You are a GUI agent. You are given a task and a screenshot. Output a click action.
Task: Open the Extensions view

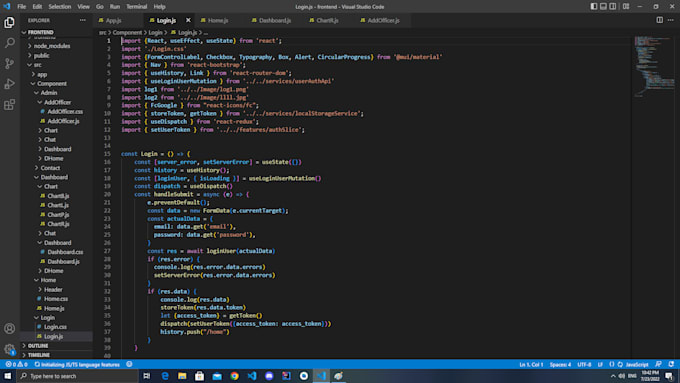pos(9,105)
